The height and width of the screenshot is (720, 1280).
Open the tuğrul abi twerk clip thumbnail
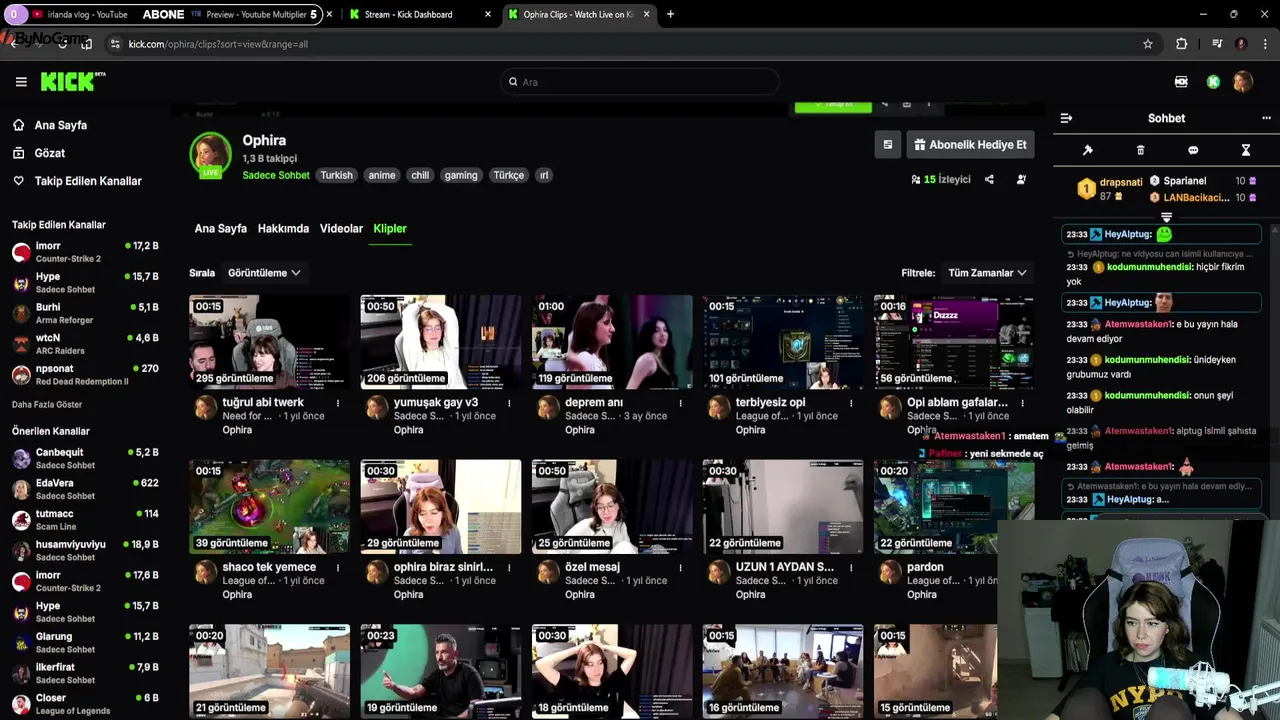tap(270, 342)
